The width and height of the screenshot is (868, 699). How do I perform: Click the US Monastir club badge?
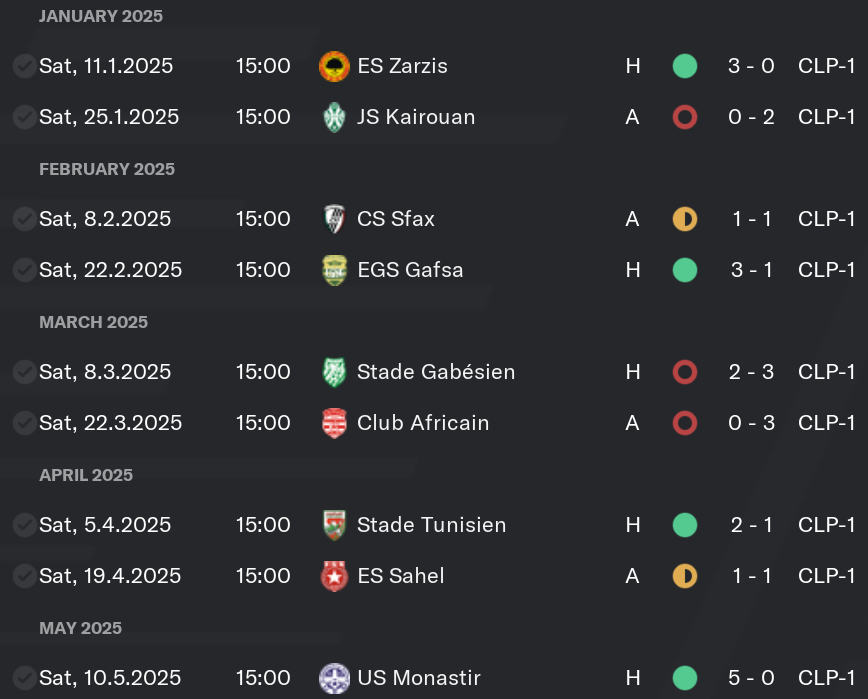point(334,678)
